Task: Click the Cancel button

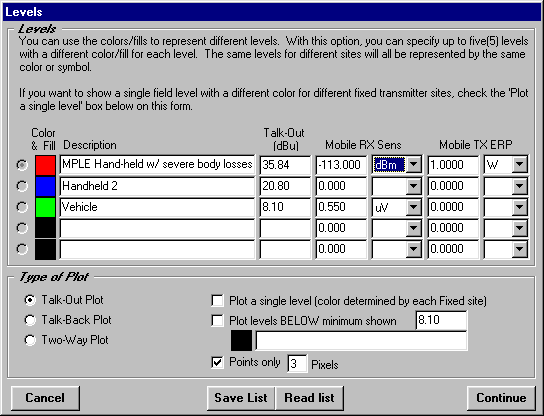Action: coord(45,398)
